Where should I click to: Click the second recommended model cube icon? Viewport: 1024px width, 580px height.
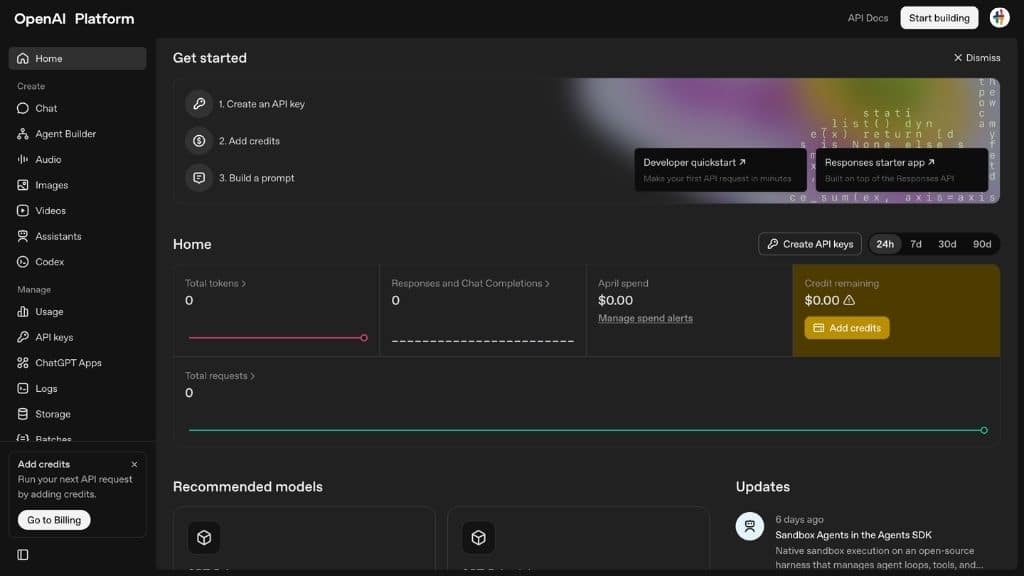pos(479,538)
